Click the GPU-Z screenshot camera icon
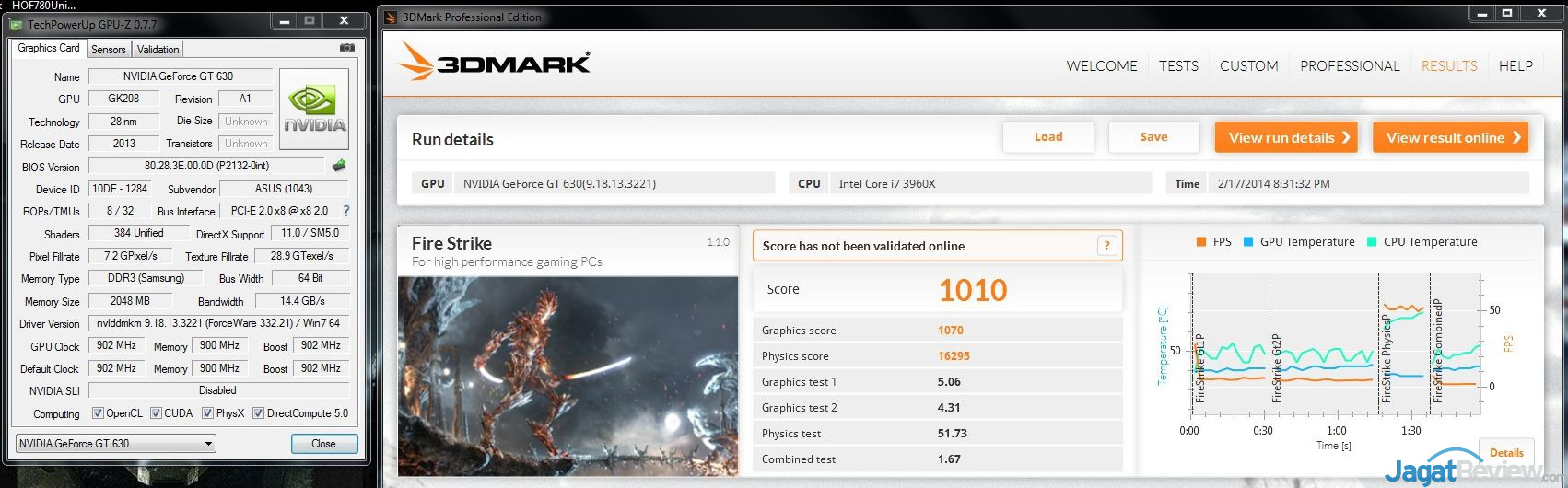 346,48
